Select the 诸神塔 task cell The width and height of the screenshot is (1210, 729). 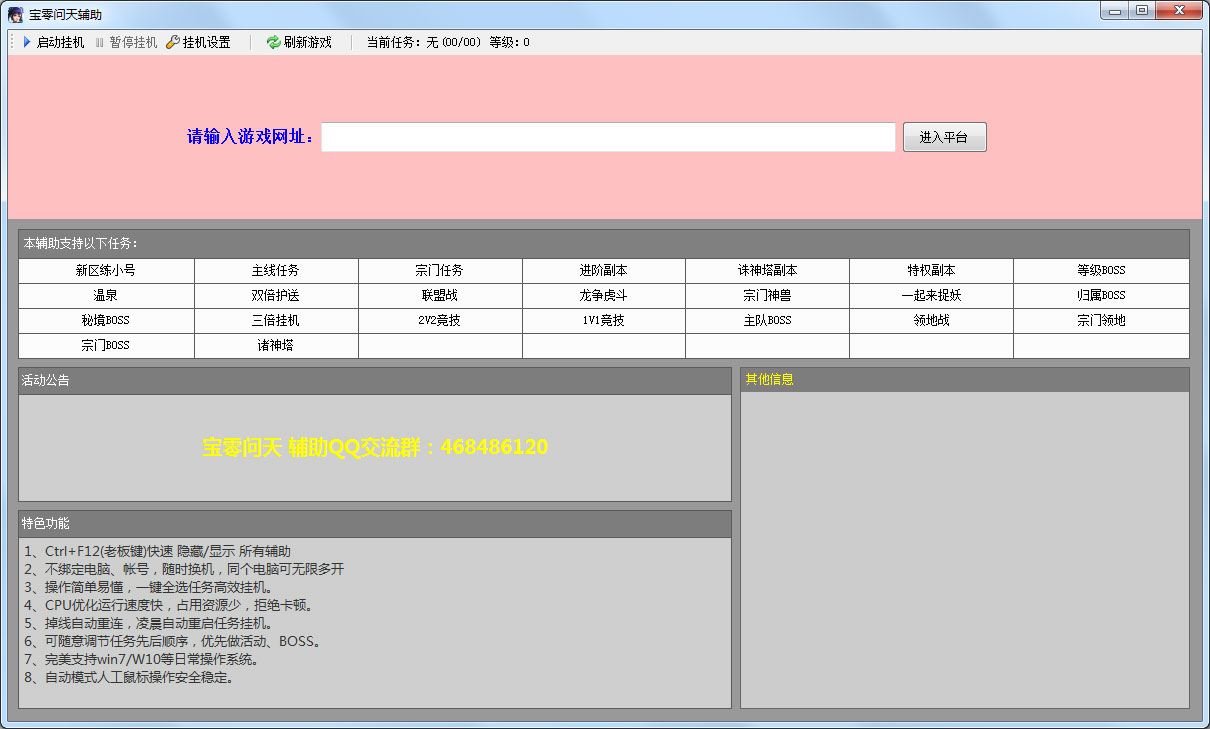point(276,346)
